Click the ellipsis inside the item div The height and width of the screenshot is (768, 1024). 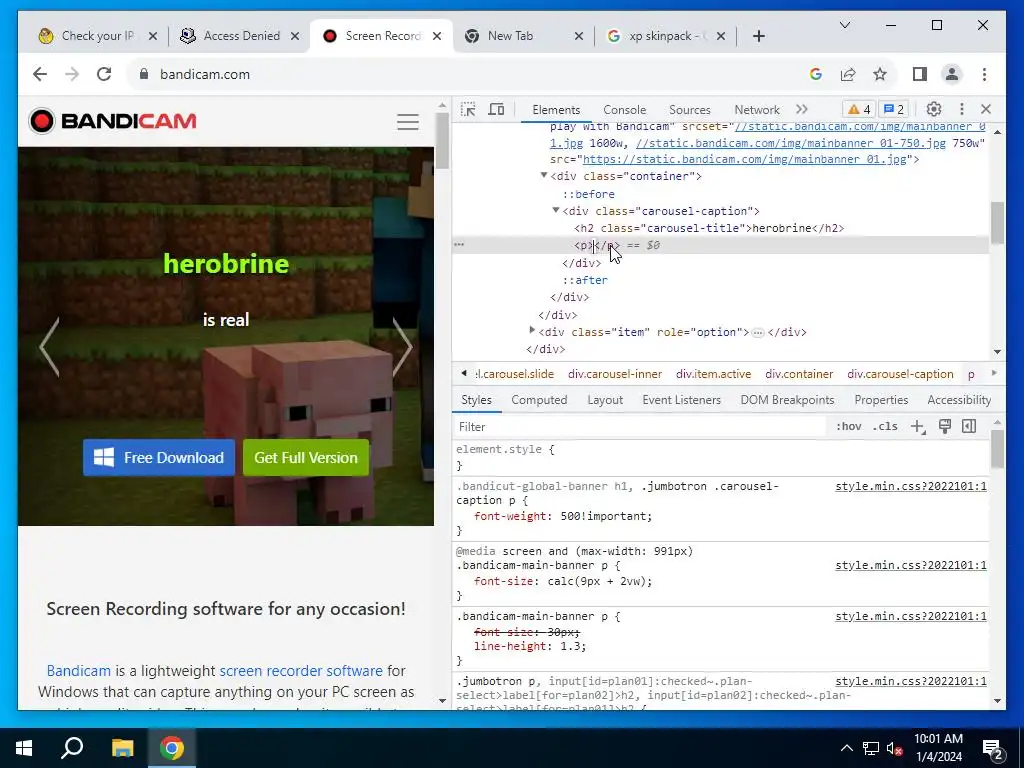[x=758, y=332]
